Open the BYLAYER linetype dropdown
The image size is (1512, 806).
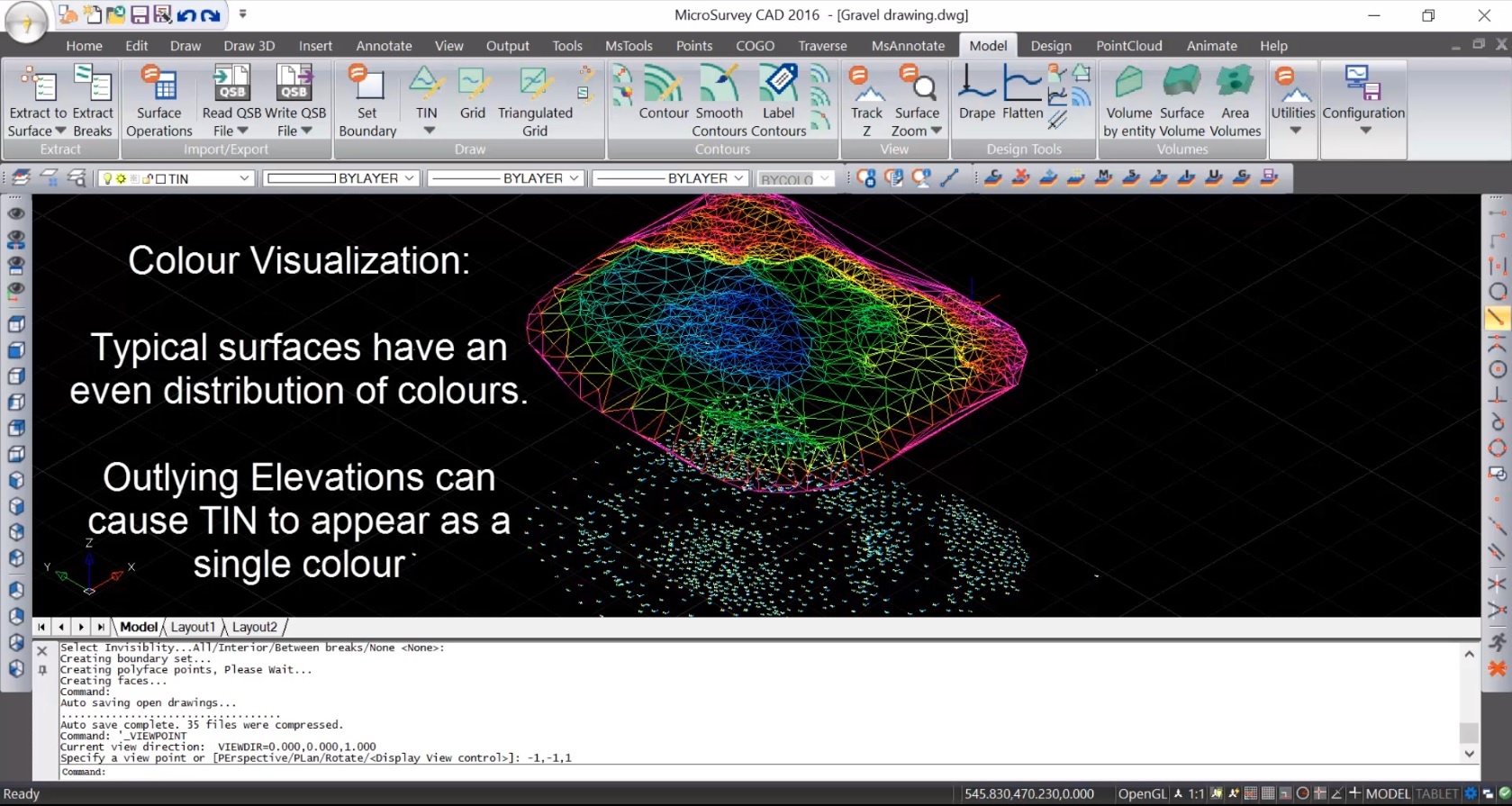(505, 178)
